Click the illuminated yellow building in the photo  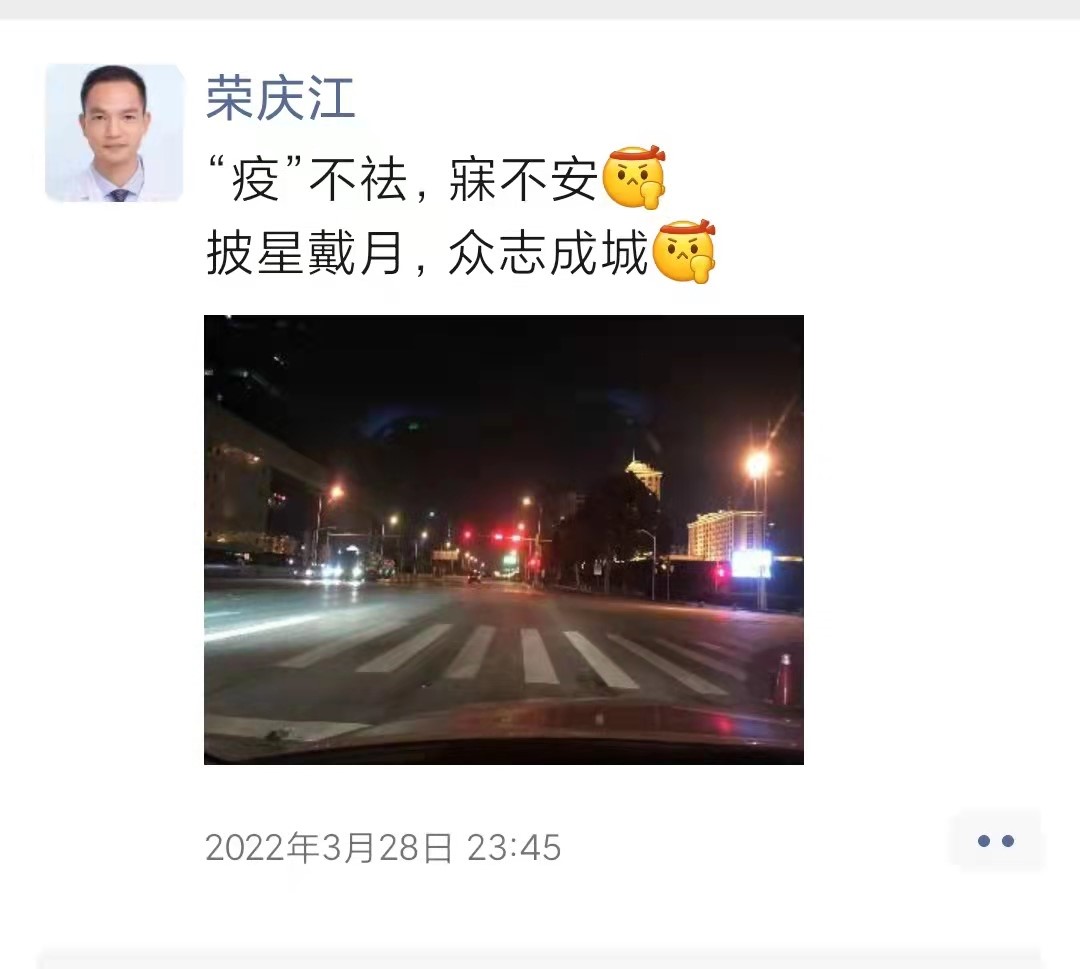pos(725,534)
